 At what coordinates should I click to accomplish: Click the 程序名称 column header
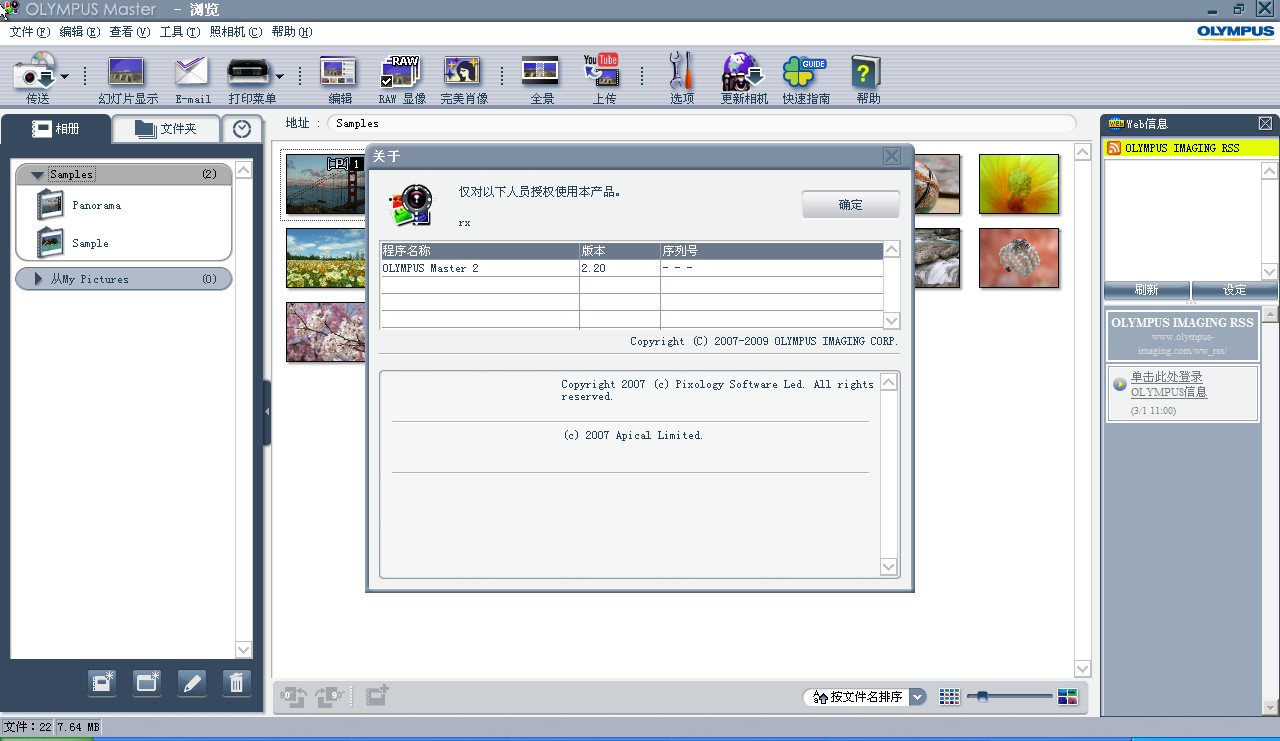tap(479, 251)
